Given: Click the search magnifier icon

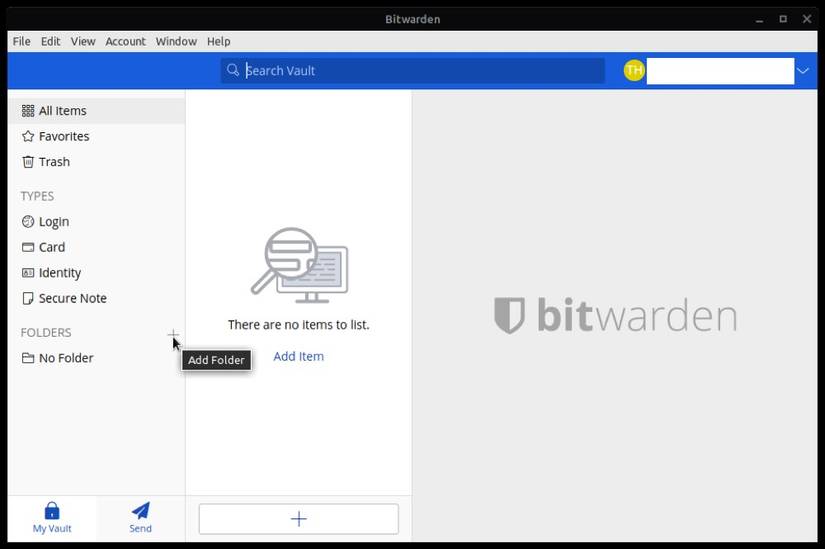Looking at the screenshot, I should coord(233,70).
